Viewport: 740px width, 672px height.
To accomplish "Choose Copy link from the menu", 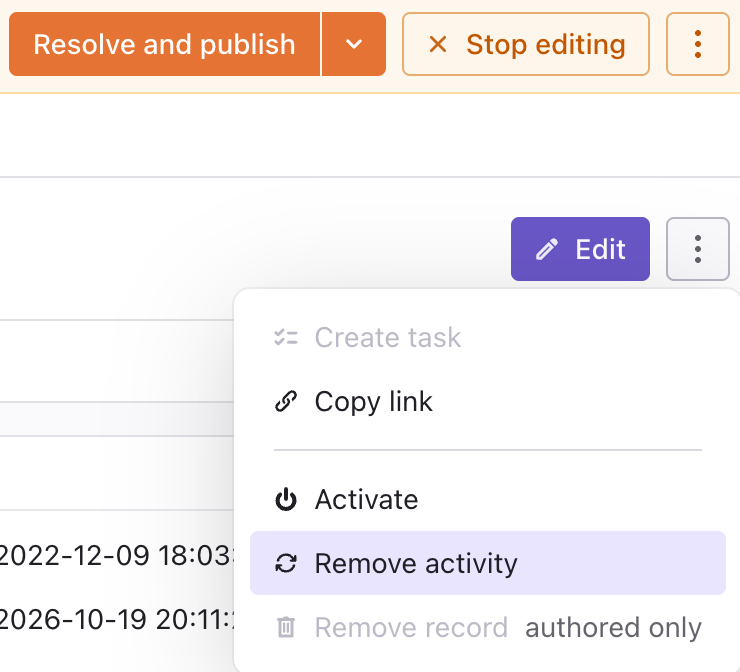I will point(488,402).
